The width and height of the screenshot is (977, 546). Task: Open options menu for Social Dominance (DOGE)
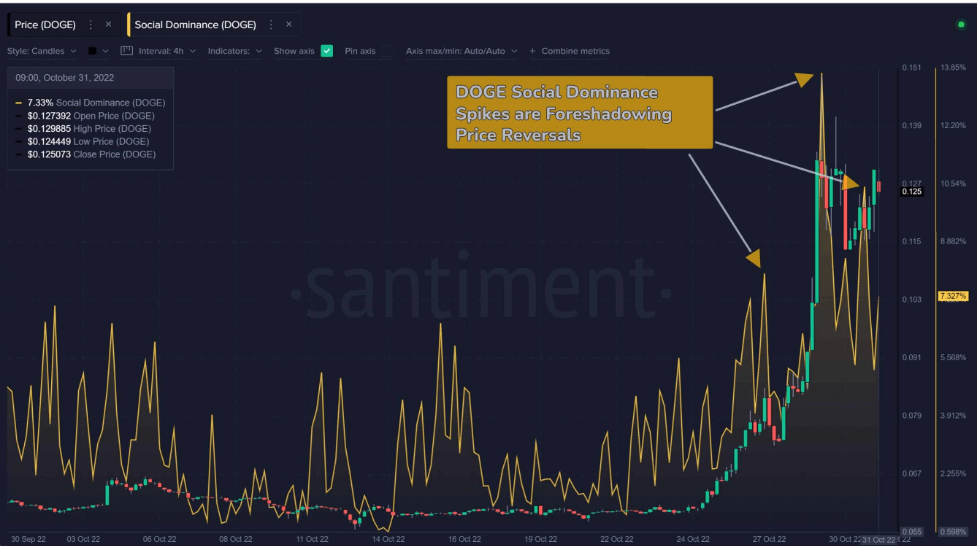(271, 24)
